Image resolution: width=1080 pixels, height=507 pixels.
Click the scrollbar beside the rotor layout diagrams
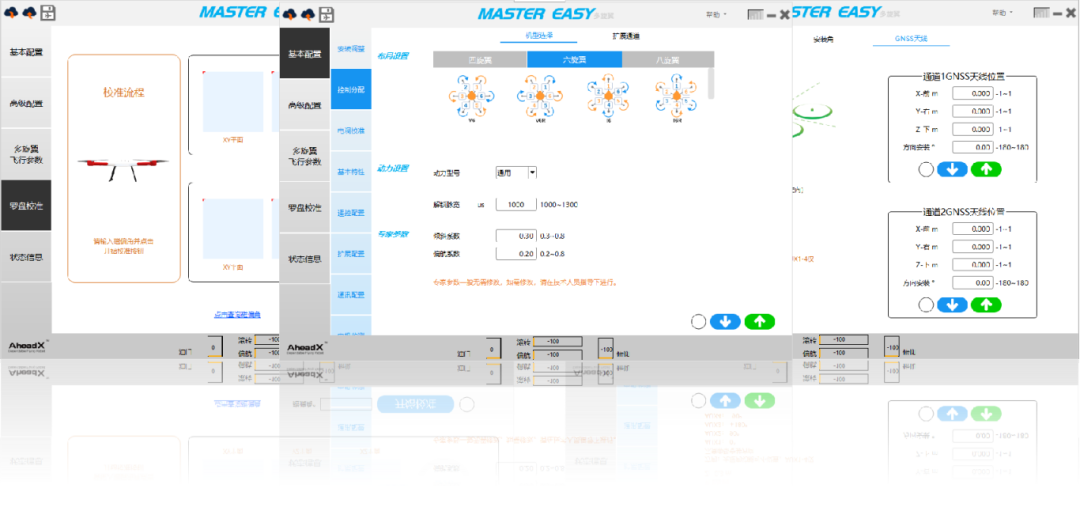click(711, 83)
